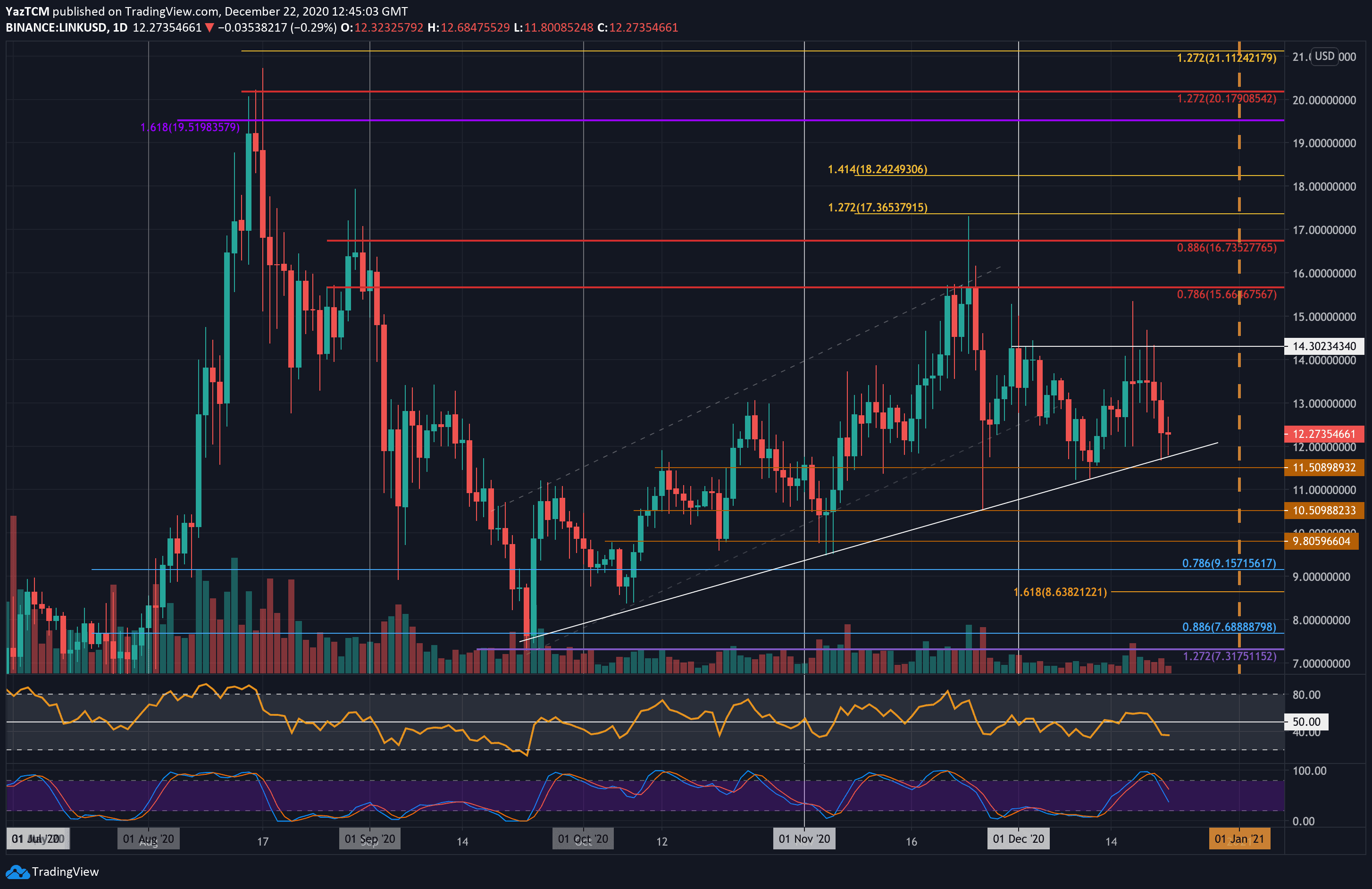Click the 01 Sep '20 date marker
This screenshot has width=1372, height=889.
[x=369, y=839]
